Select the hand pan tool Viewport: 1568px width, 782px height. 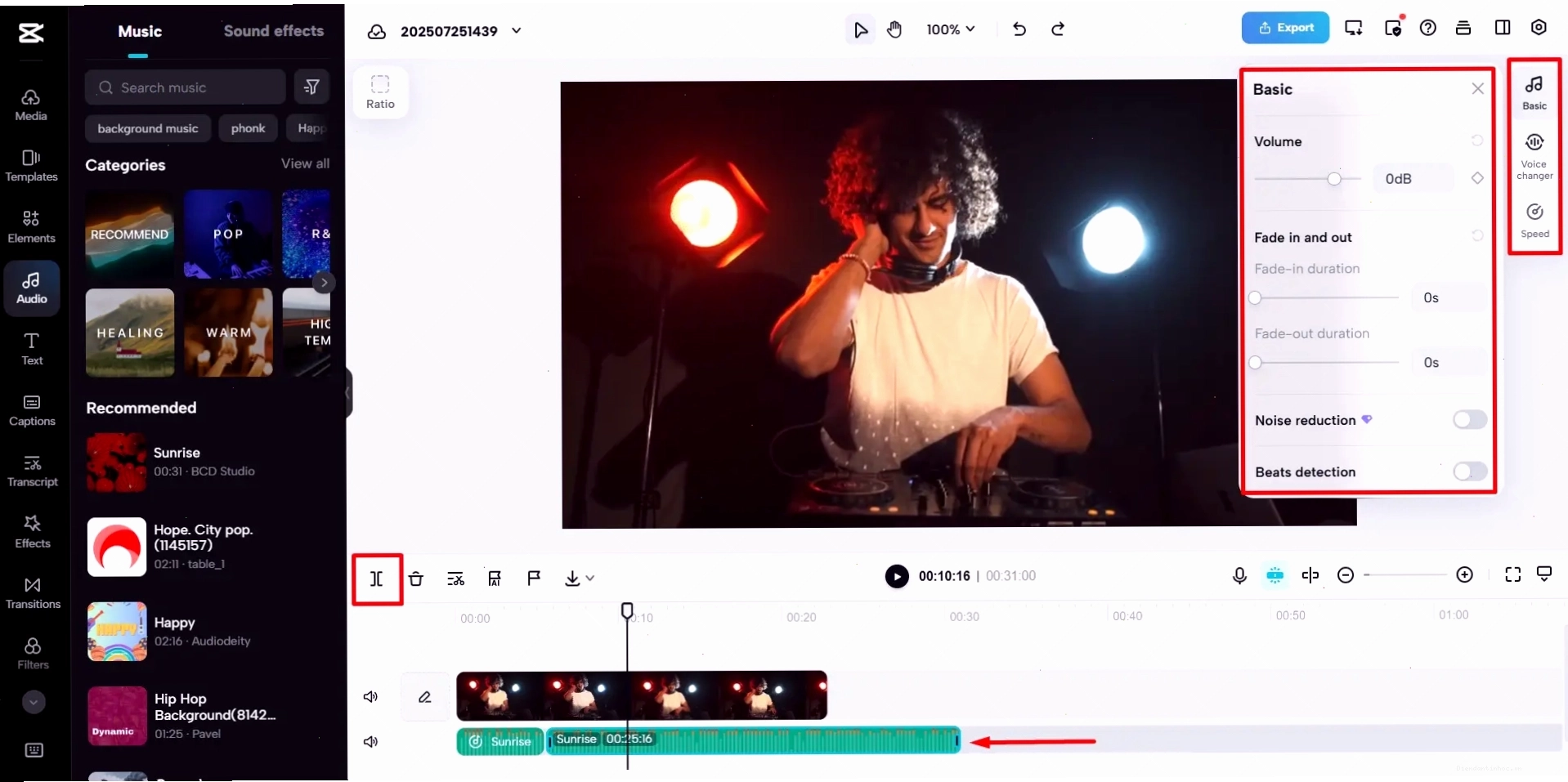coord(894,29)
